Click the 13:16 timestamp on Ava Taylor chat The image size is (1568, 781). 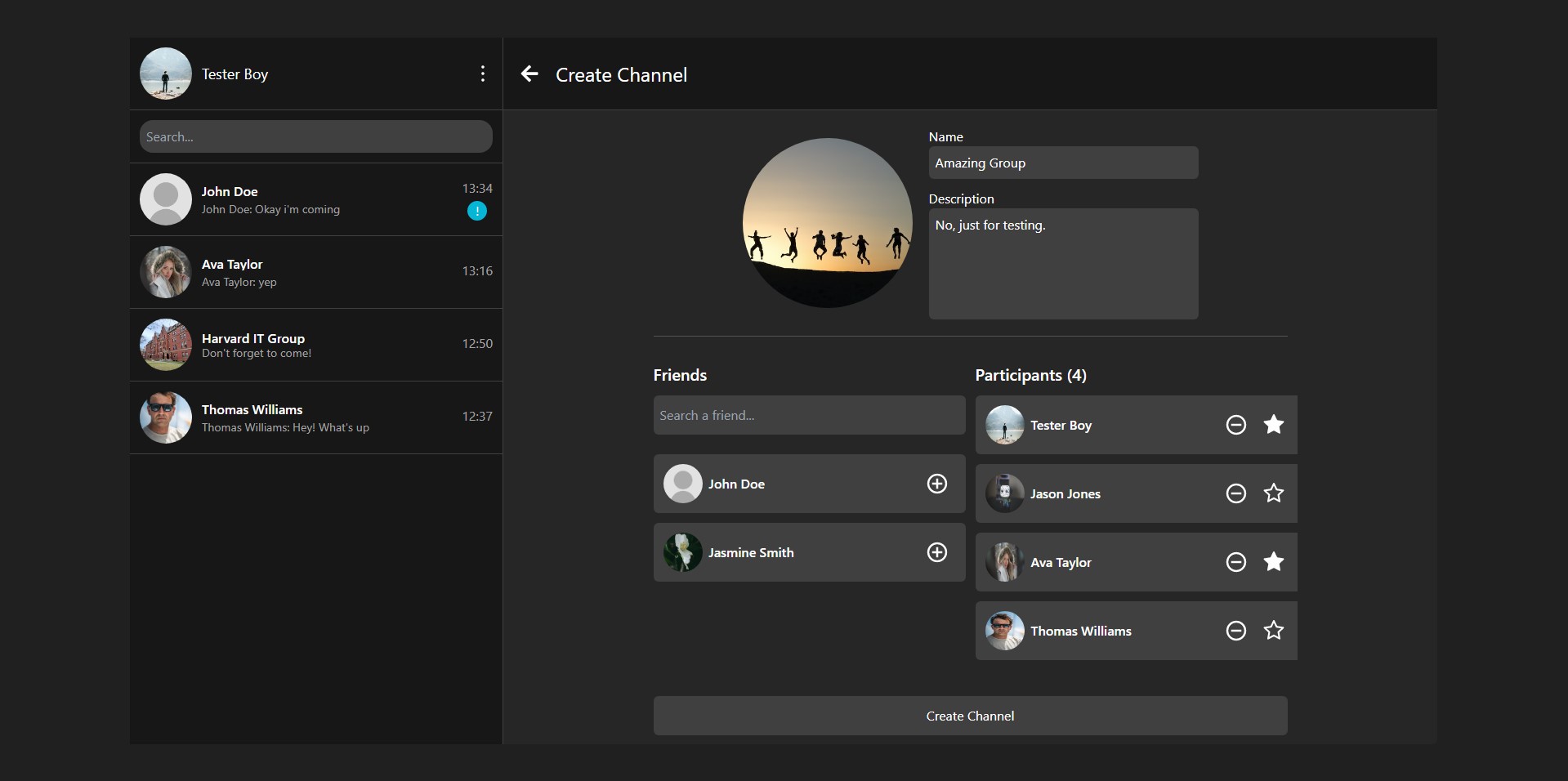click(x=477, y=271)
